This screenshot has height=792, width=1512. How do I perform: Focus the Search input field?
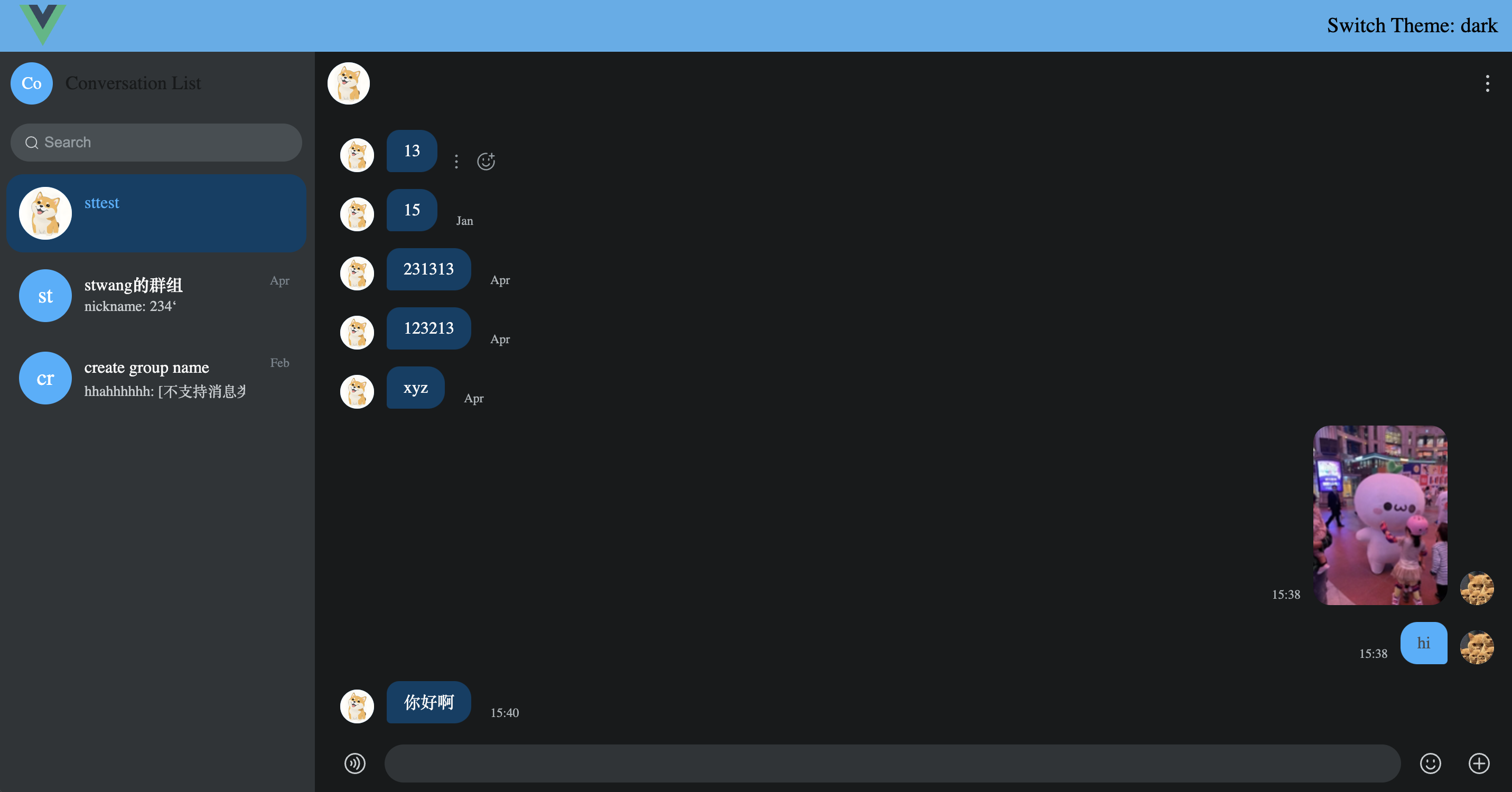click(x=156, y=143)
